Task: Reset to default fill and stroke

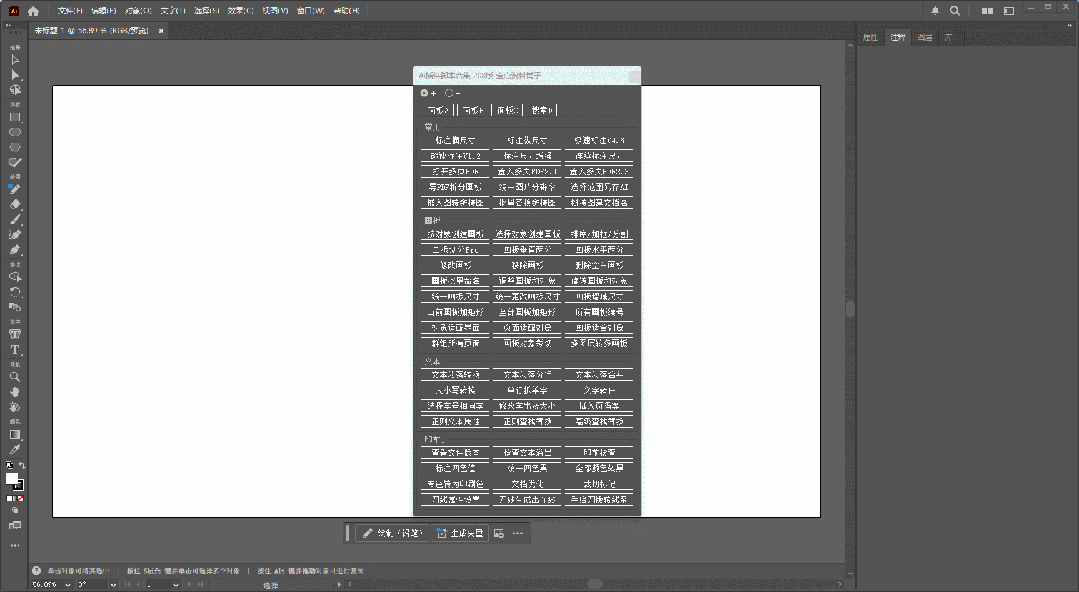Action: coord(9,465)
